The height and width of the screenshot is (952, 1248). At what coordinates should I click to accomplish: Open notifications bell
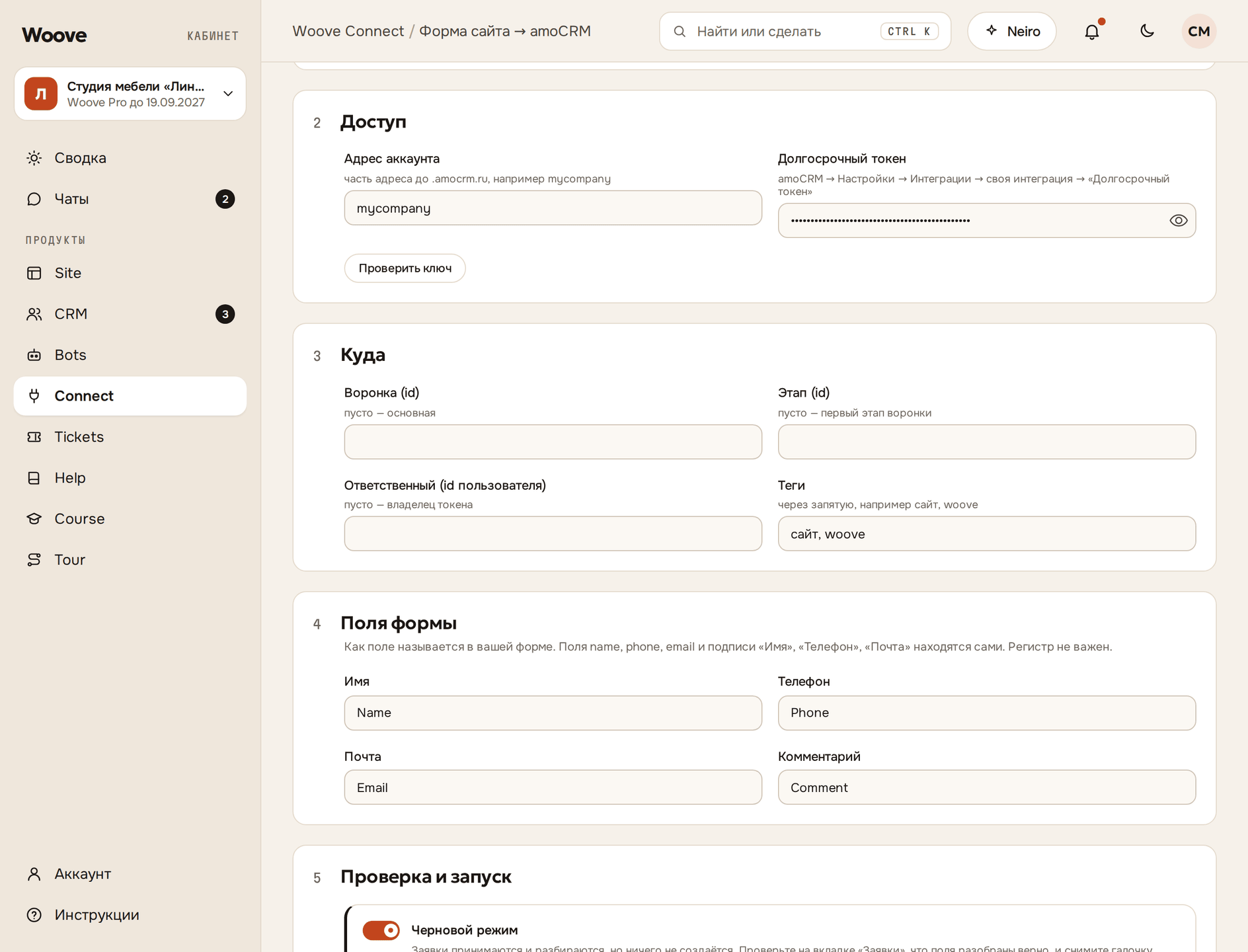[1092, 31]
